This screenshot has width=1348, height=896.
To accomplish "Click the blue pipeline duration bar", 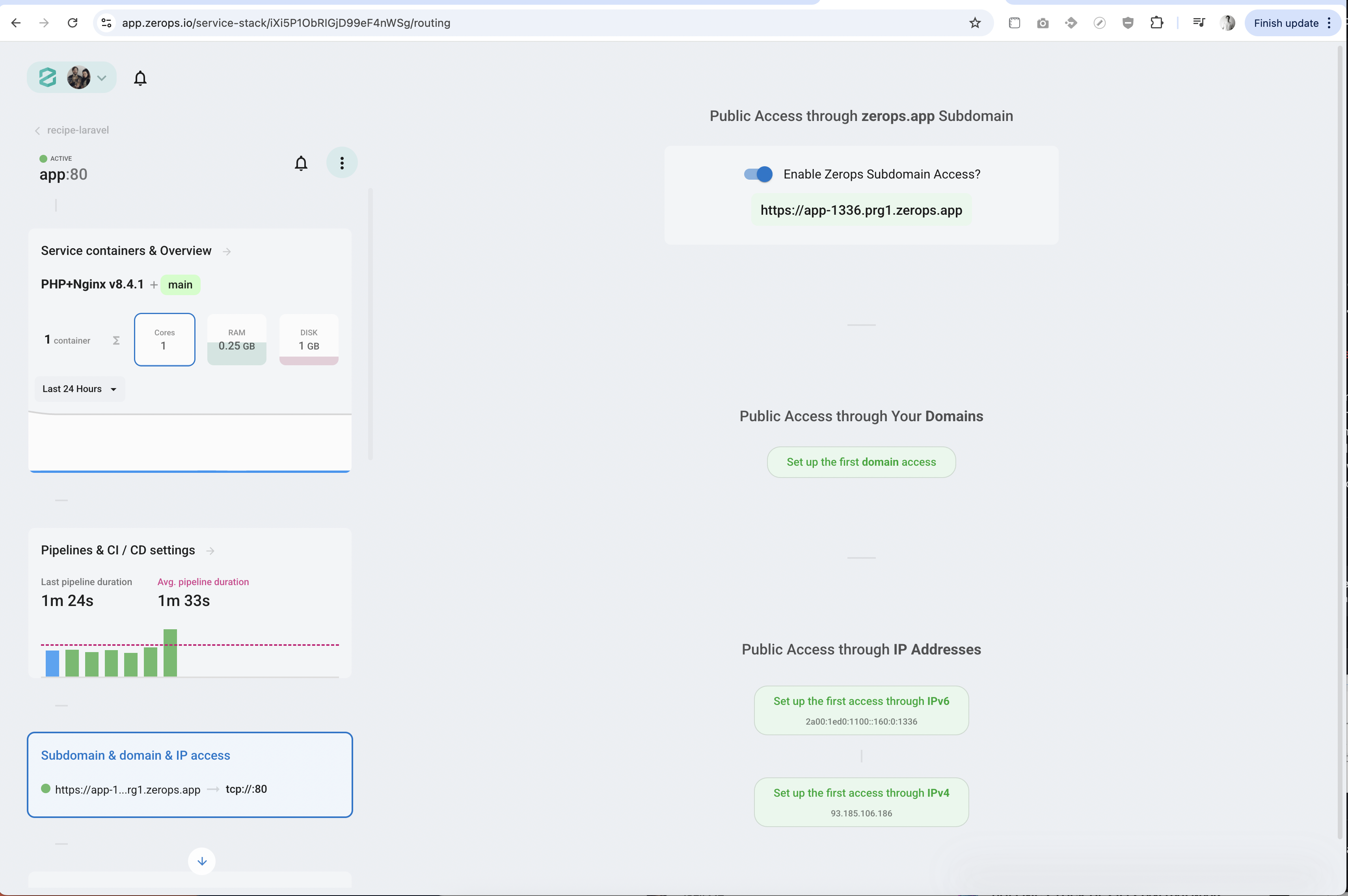I will (52, 664).
